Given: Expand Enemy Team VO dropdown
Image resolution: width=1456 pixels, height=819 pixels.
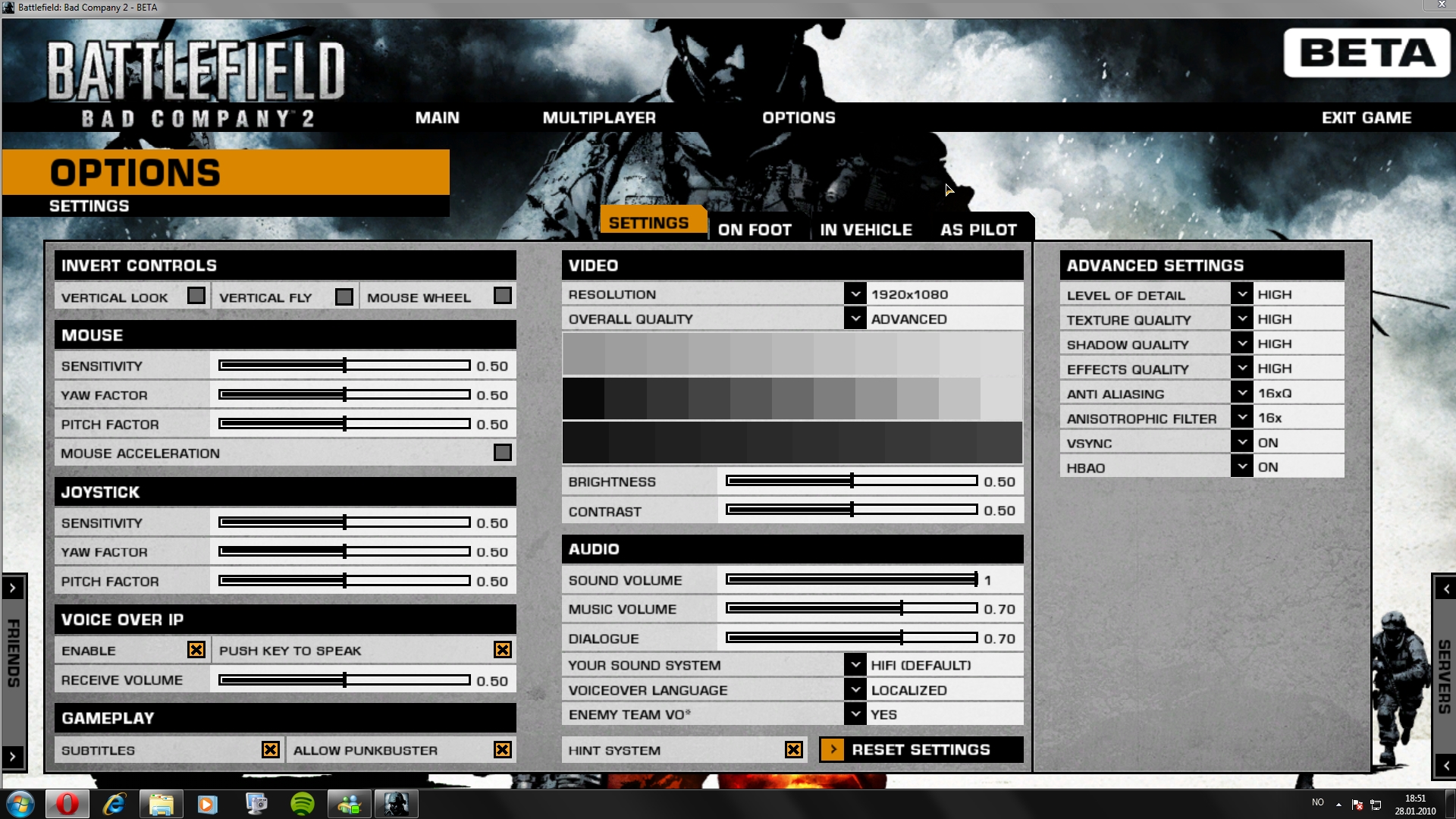Looking at the screenshot, I should [855, 714].
